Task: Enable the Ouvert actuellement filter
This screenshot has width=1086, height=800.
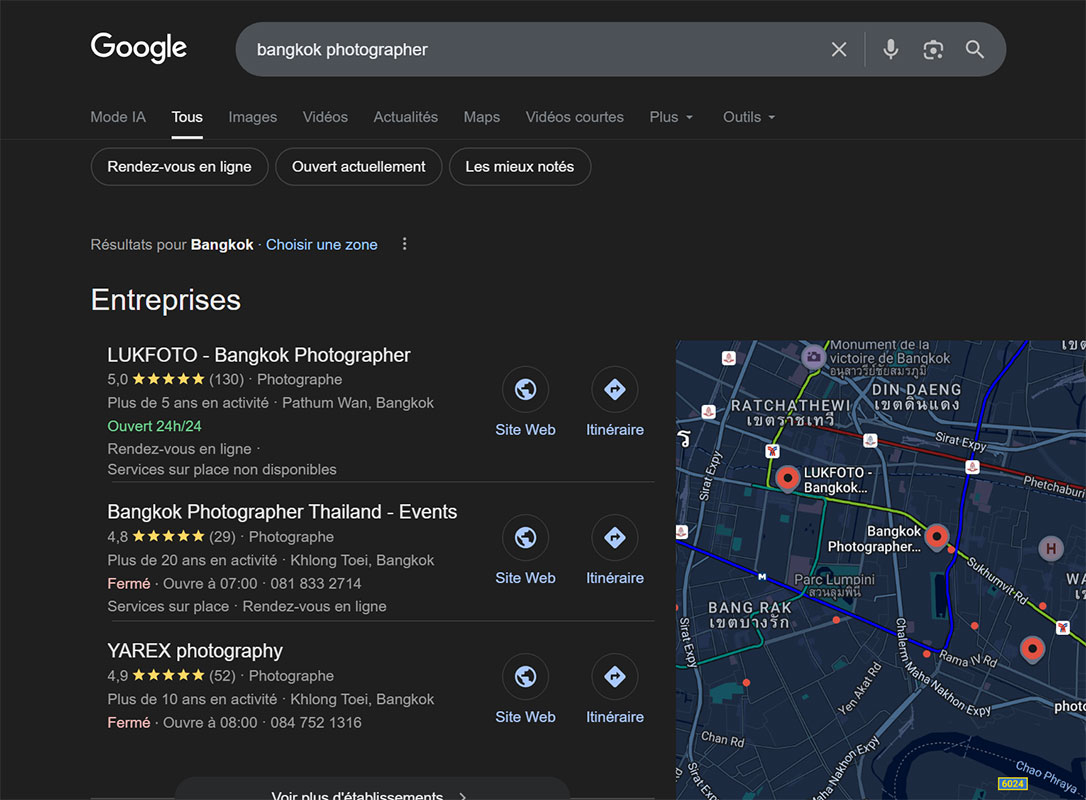Action: 358,166
